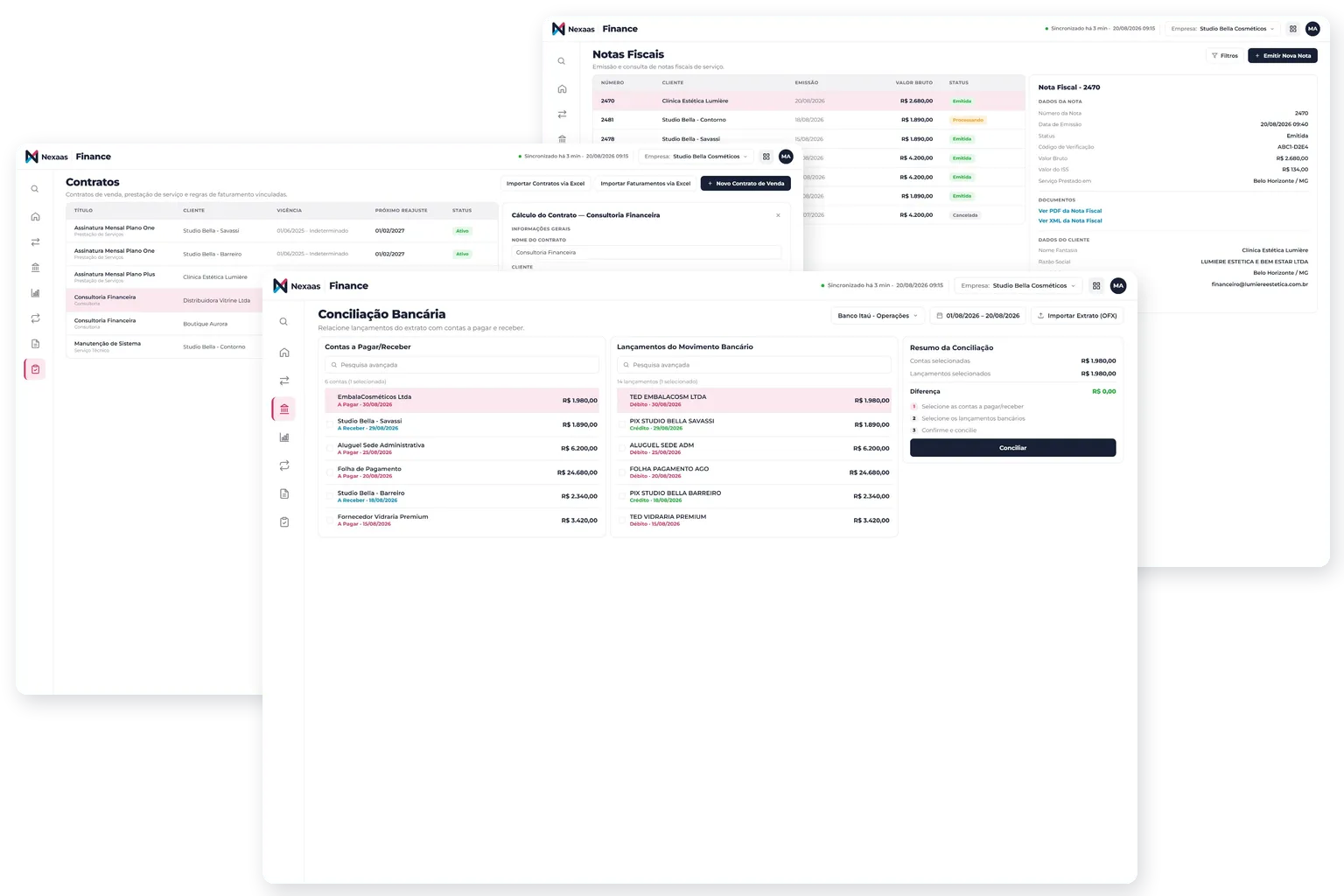Tick the Folha de Pagamento account checkbox

pos(330,472)
